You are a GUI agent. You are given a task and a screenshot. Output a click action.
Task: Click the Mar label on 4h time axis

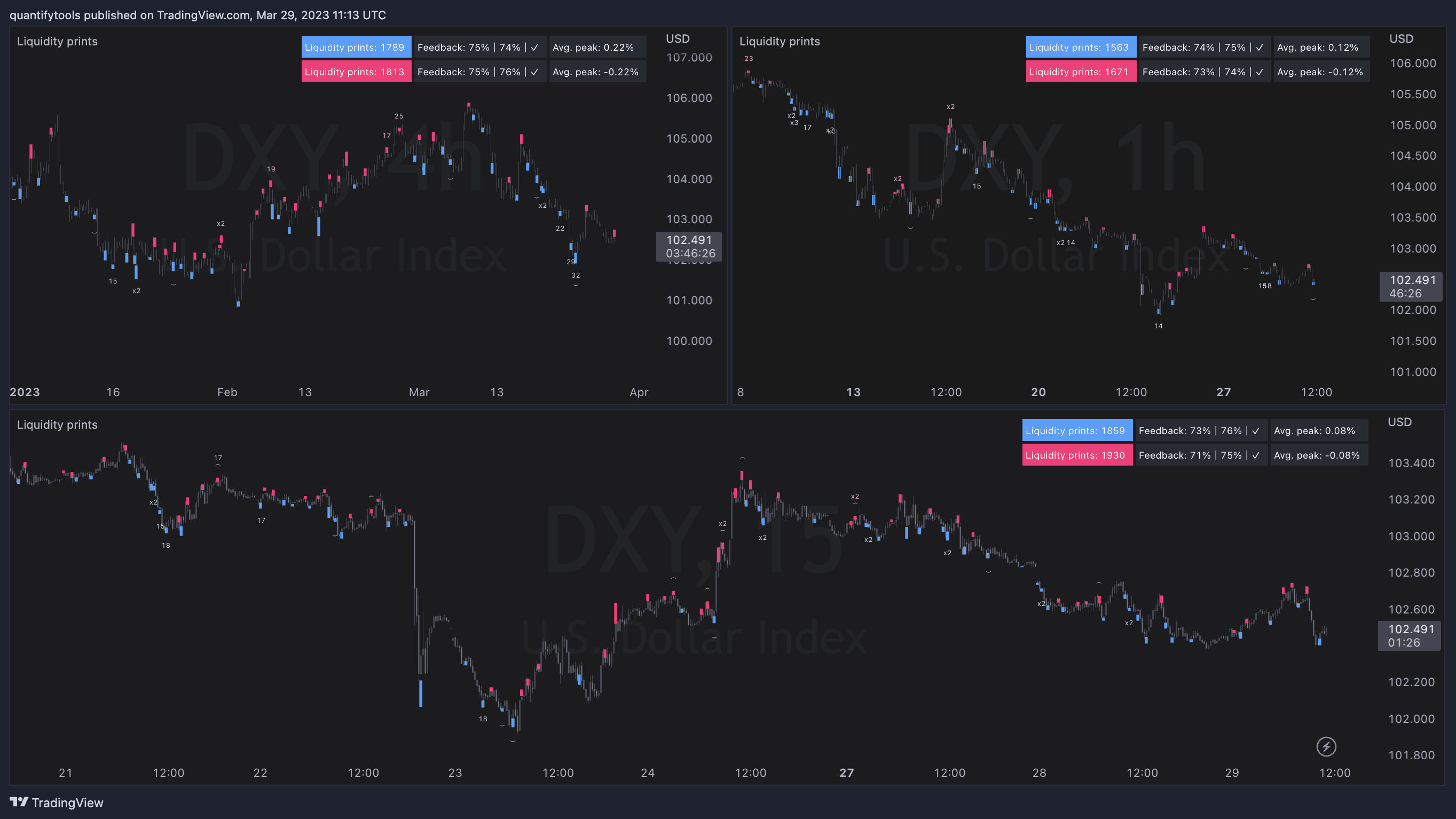pos(419,392)
